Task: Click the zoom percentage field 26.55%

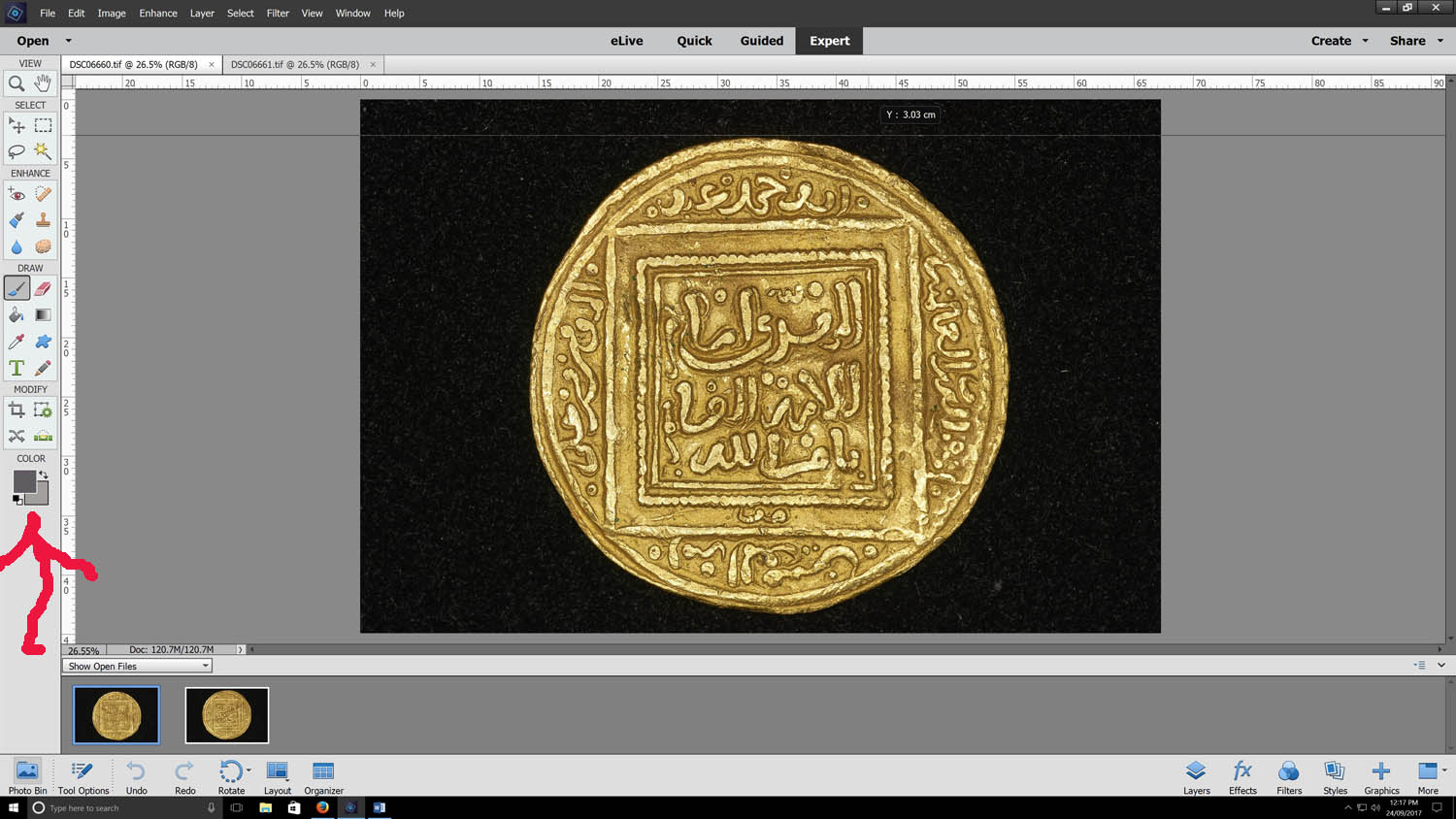Action: click(83, 650)
